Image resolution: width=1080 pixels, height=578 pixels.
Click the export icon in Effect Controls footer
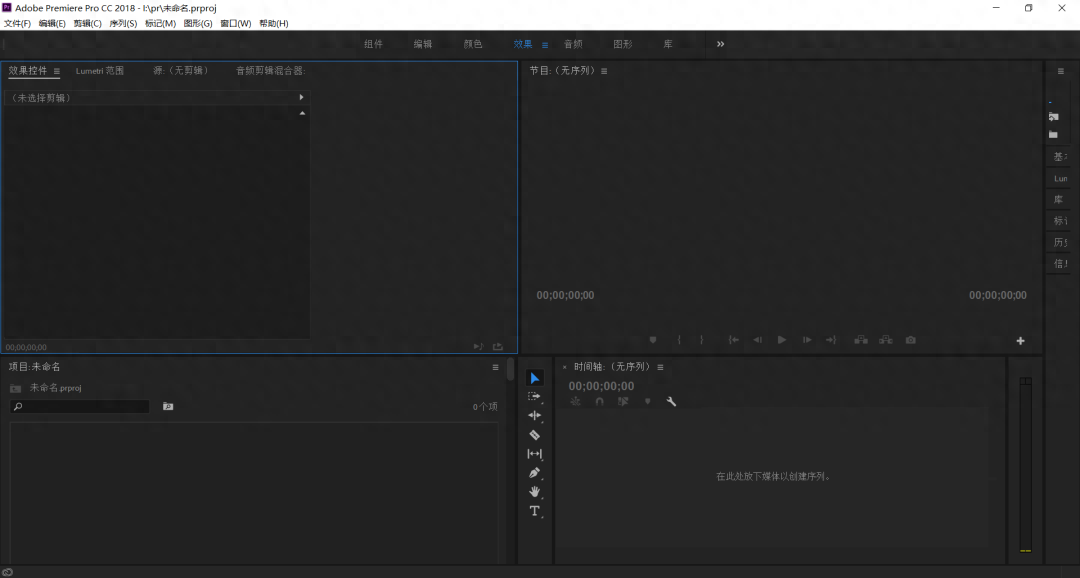pos(498,347)
